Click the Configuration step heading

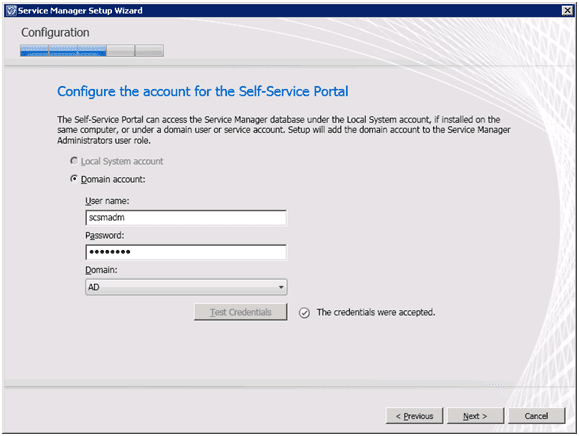pyautogui.click(x=55, y=32)
